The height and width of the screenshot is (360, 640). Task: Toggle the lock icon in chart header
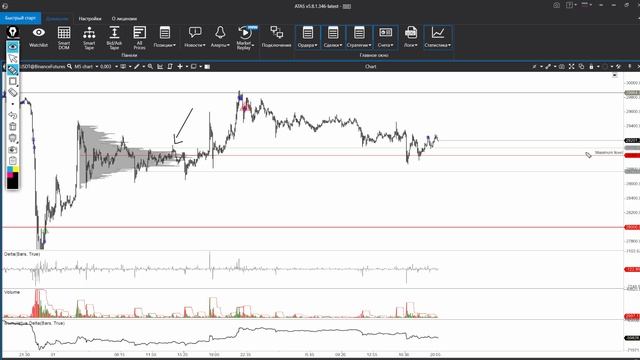(591, 67)
